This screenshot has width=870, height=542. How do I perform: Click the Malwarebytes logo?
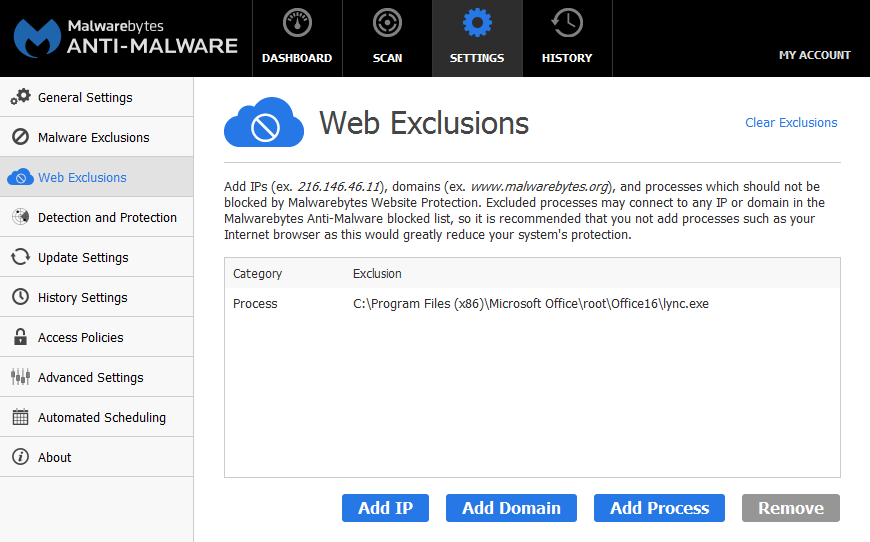(37, 38)
